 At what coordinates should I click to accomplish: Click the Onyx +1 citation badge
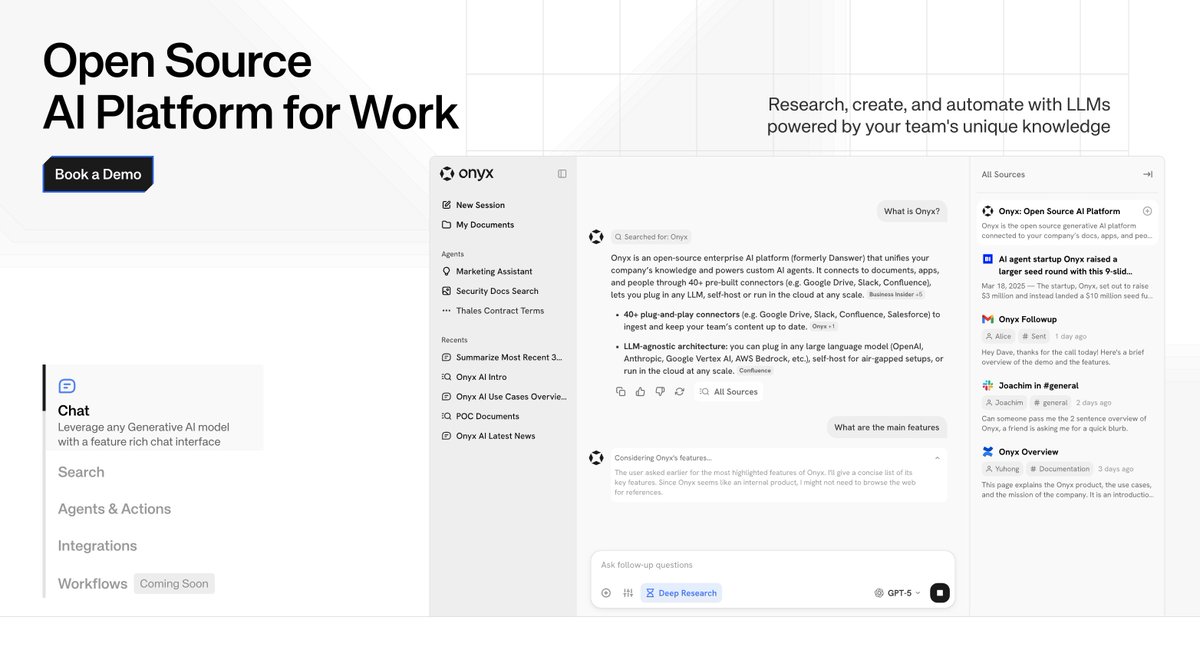823,326
